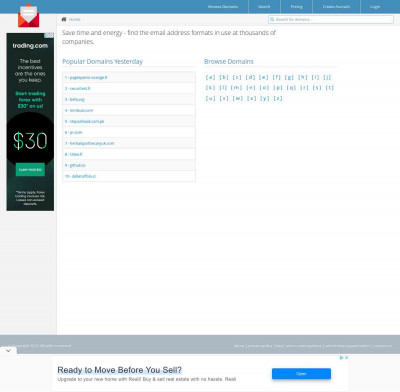The image size is (400, 392).
Task: Browse domains starting with [e]
Action: 264,77
